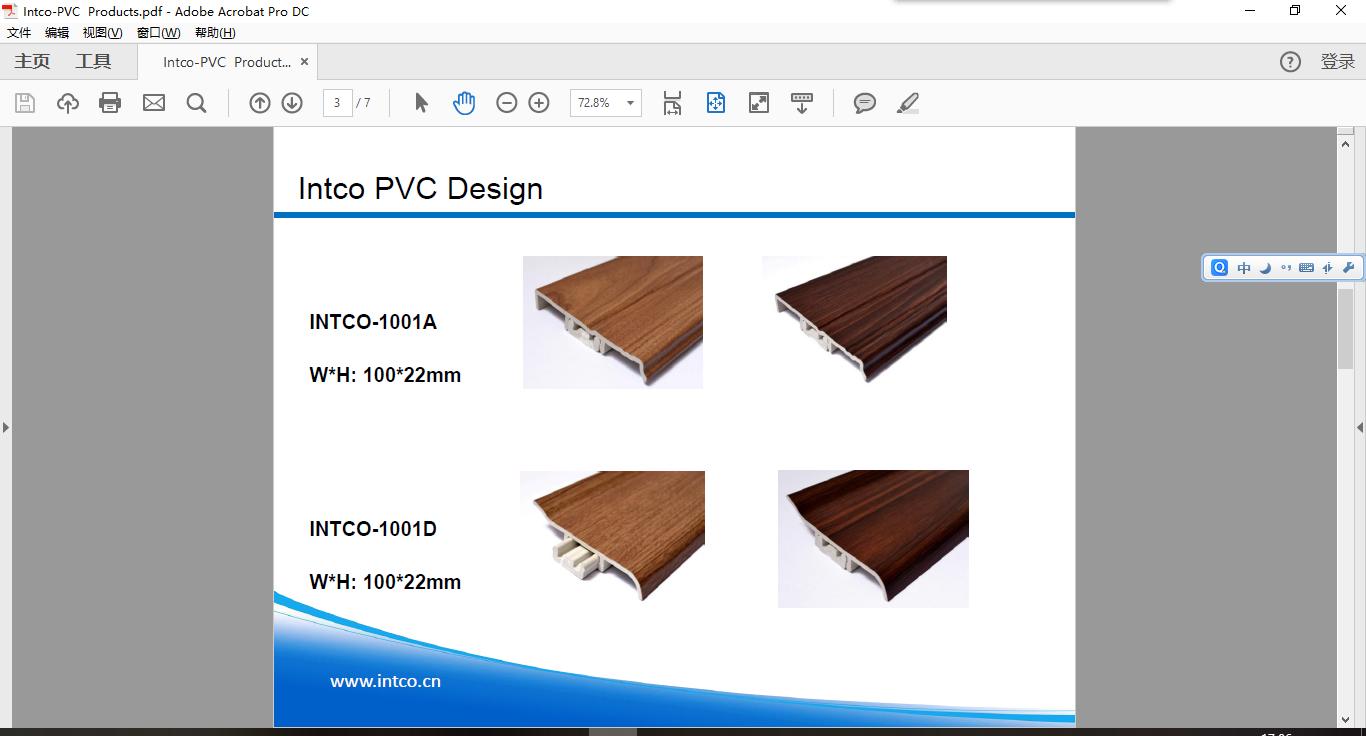The height and width of the screenshot is (736, 1366).
Task: Click the Intco PVC Design heading
Action: [420, 188]
